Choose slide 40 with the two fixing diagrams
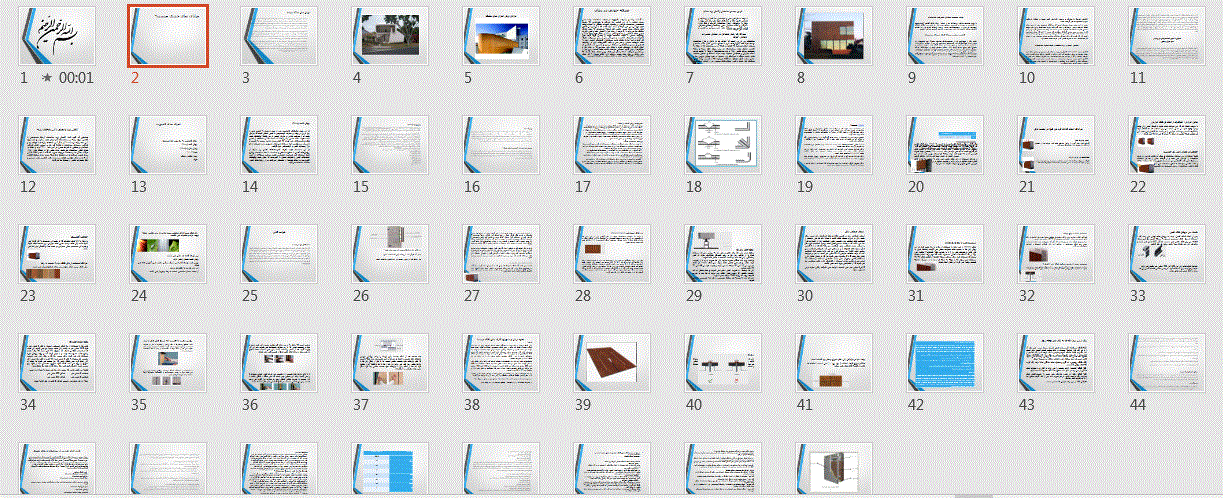This screenshot has width=1223, height=498. (723, 362)
